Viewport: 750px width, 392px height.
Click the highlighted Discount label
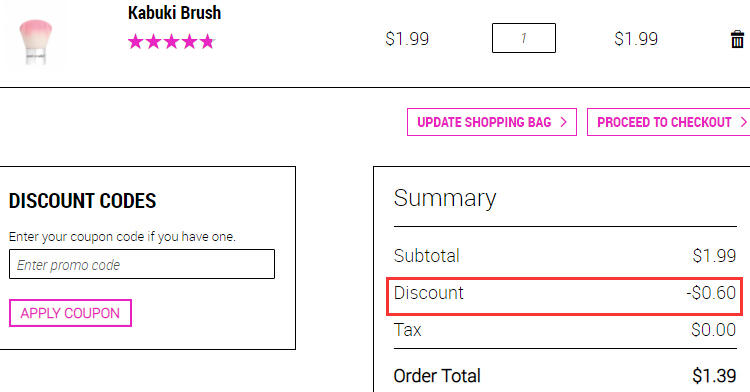click(429, 293)
